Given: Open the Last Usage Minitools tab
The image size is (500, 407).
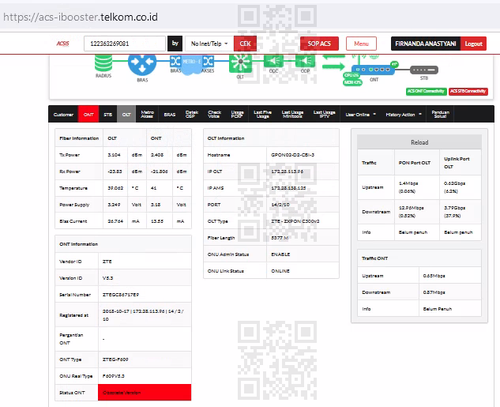Looking at the screenshot, I should (x=293, y=114).
